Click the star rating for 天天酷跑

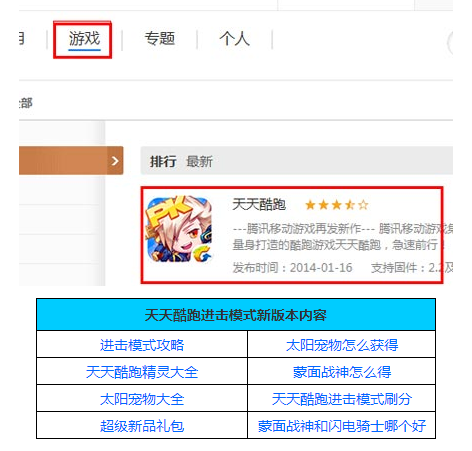pos(337,205)
